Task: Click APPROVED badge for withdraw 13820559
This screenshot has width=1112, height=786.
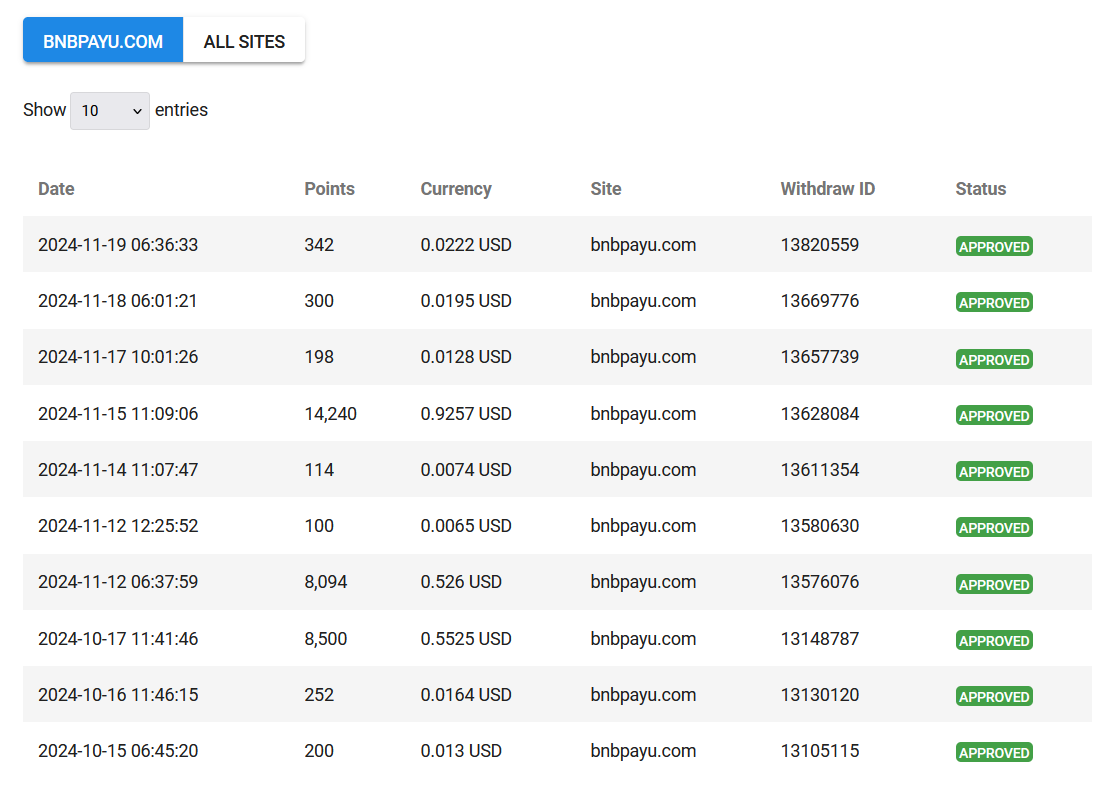Action: 994,246
